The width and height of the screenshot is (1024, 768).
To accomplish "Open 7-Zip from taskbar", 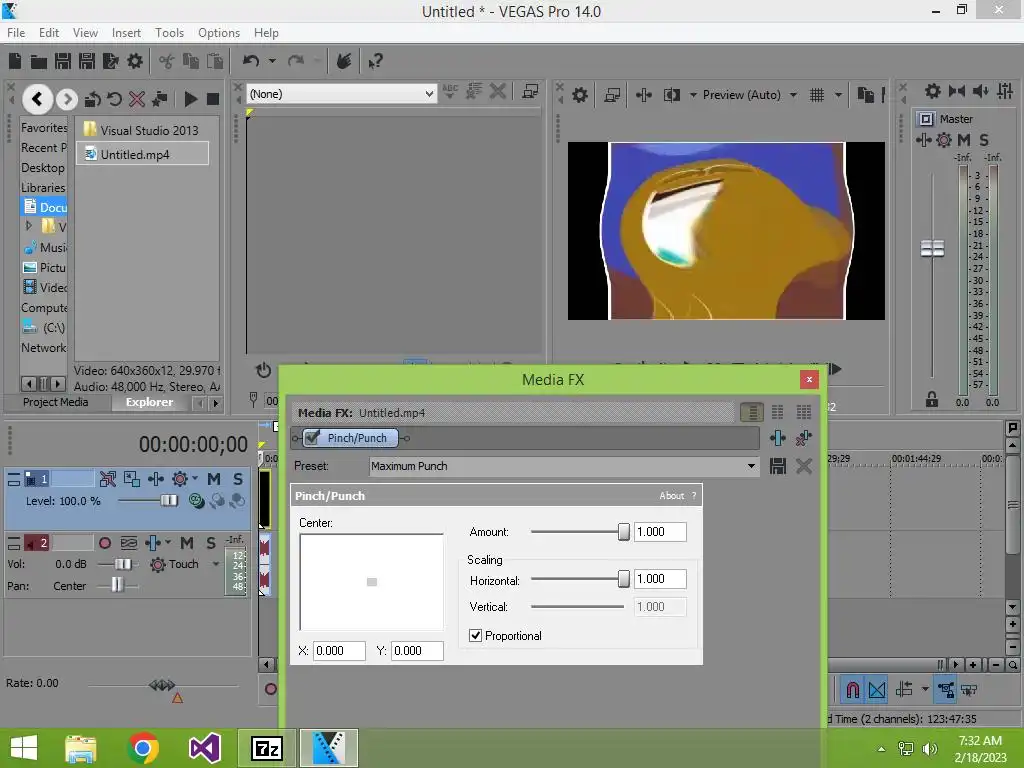I will point(266,748).
